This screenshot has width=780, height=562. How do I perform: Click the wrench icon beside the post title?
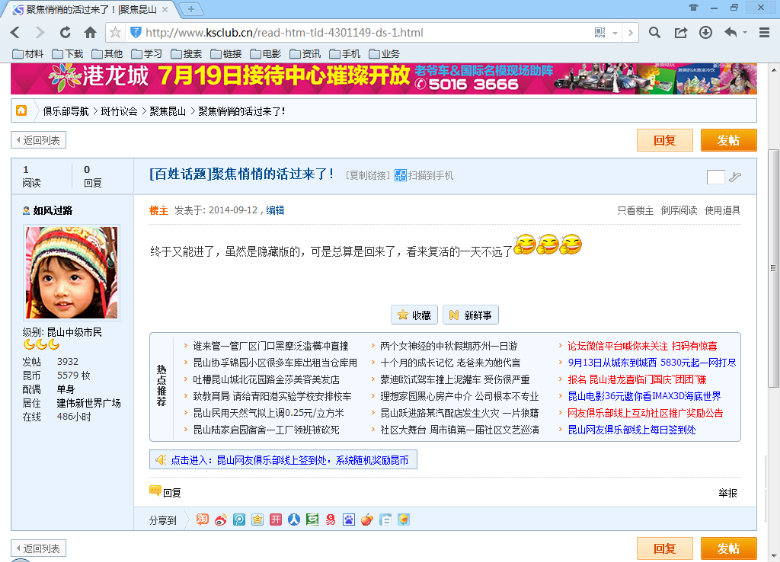(x=735, y=177)
